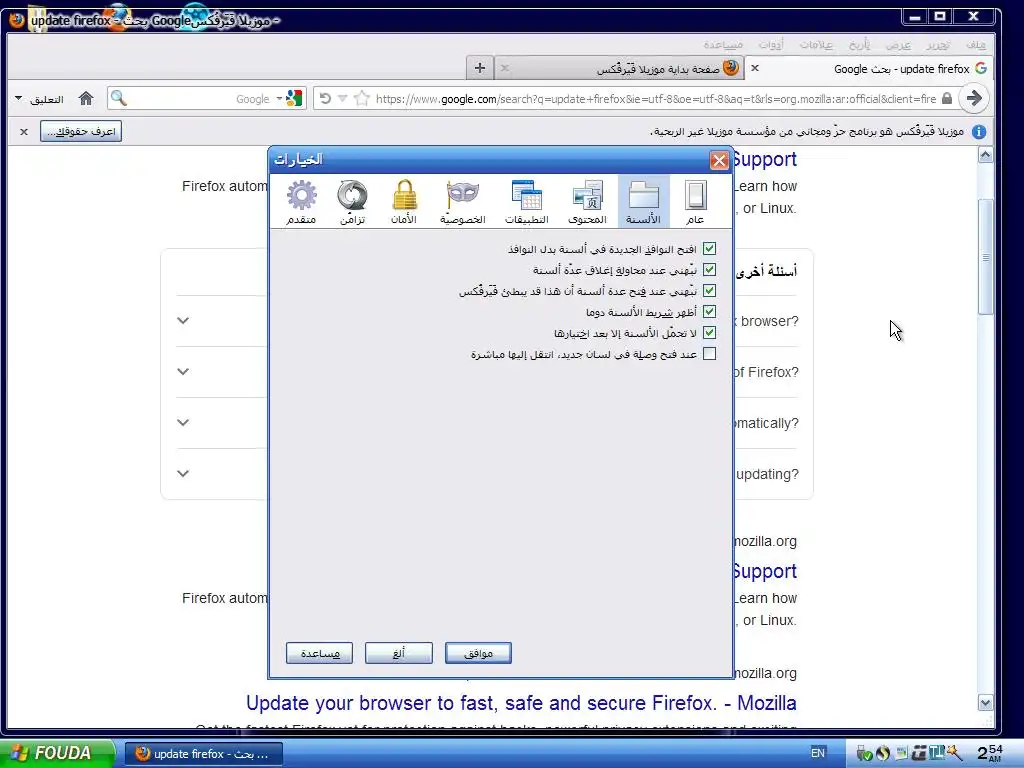Open the أدوات (Tools) menu
Screen dimensions: 1024x768
pyautogui.click(x=771, y=44)
